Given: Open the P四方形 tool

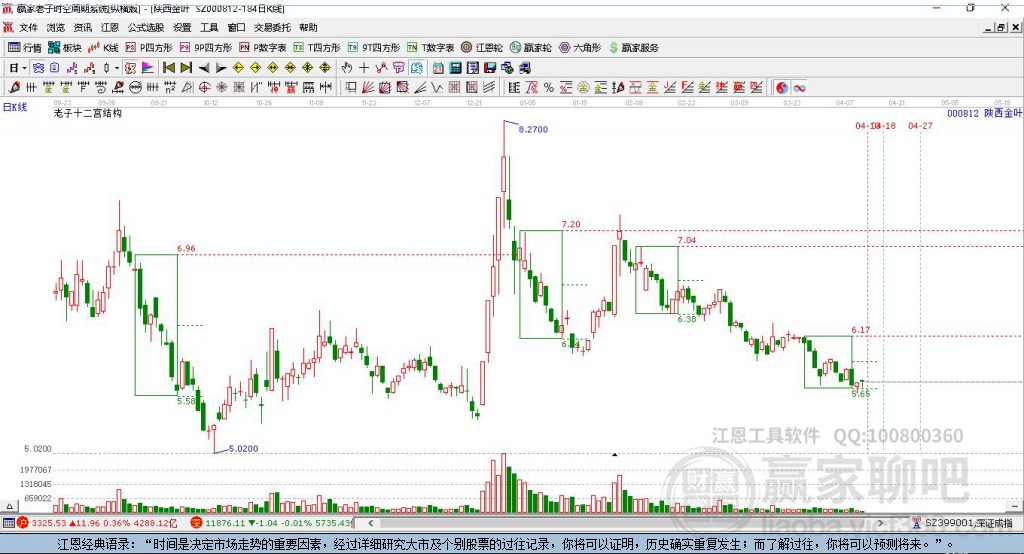Looking at the screenshot, I should 149,48.
